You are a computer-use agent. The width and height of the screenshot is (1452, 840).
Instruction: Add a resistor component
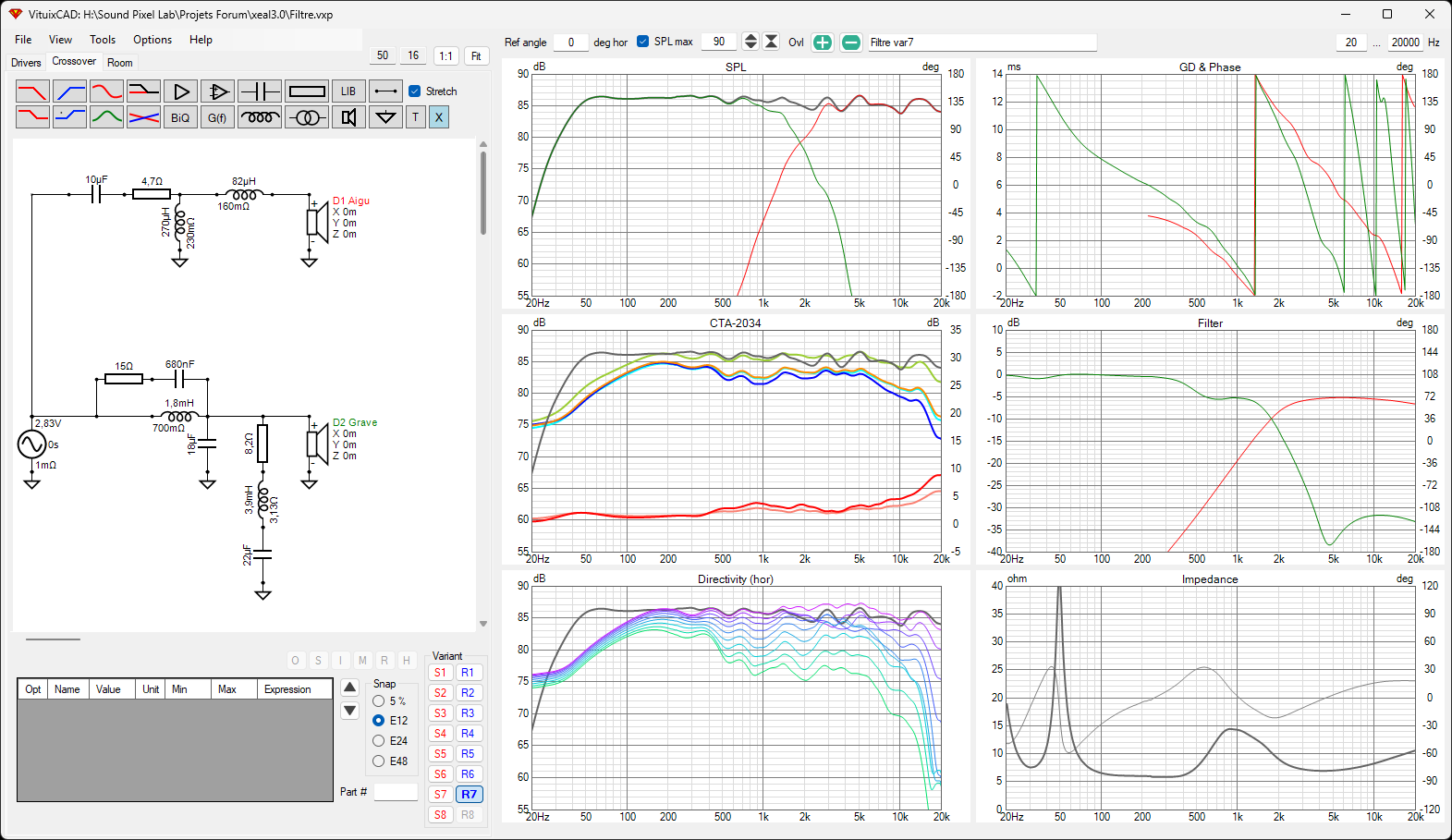click(307, 91)
